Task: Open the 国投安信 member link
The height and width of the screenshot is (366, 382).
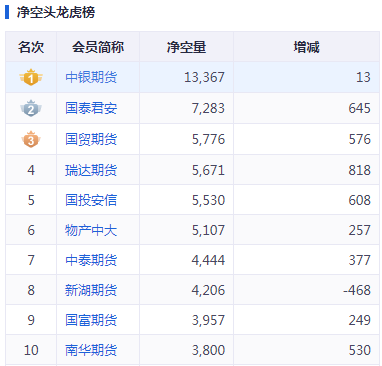Action: [x=91, y=200]
